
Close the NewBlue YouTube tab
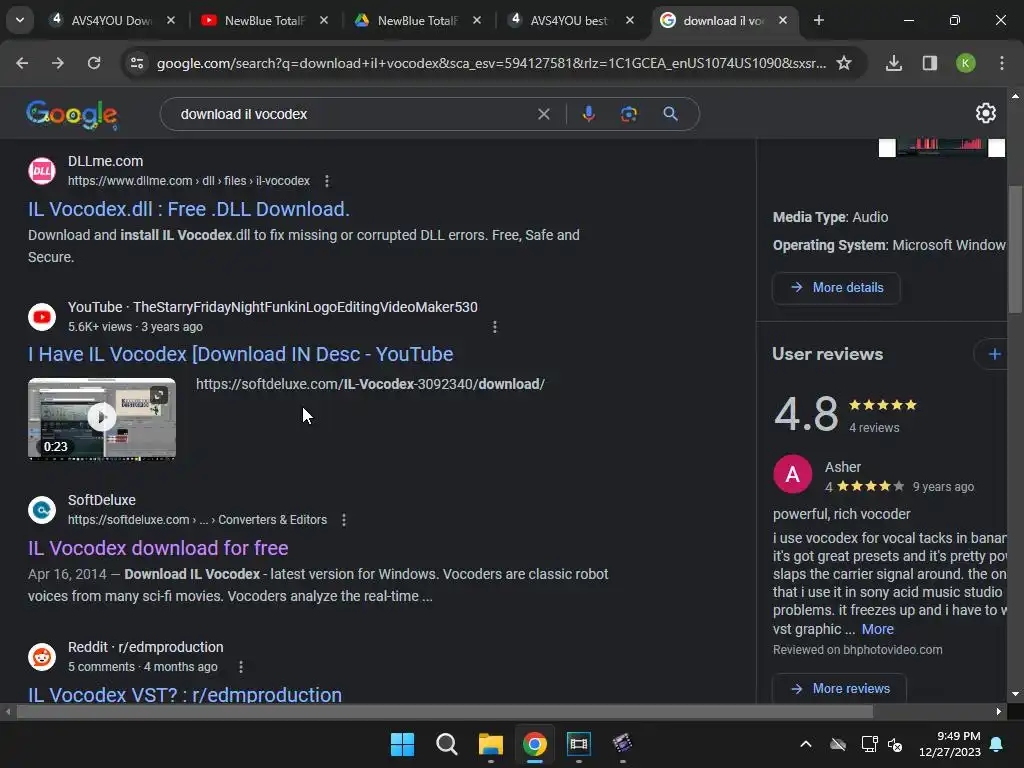point(324,20)
